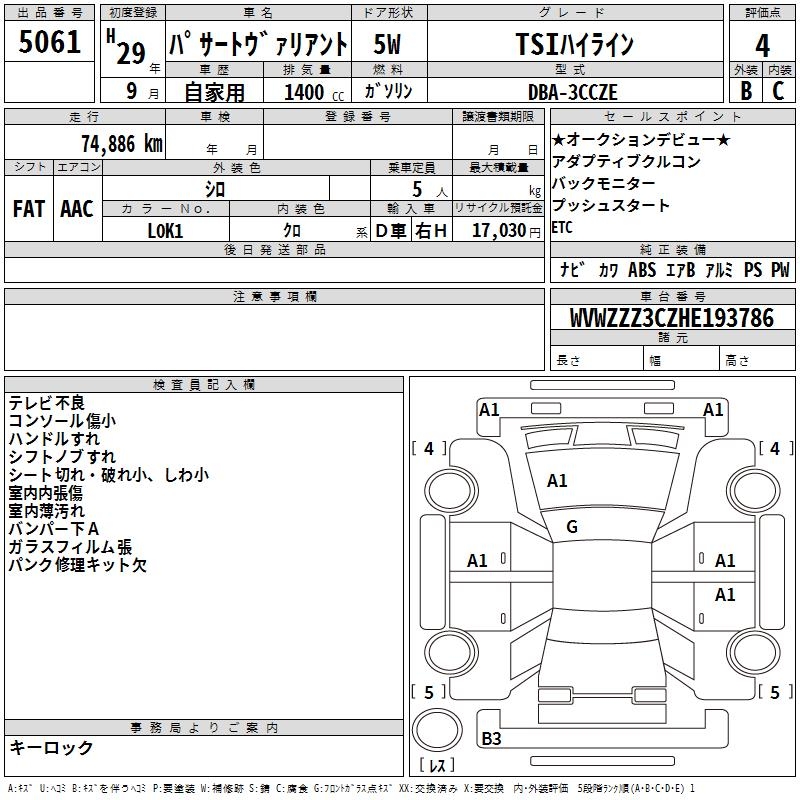This screenshot has height=800, width=800.
Task: Click the inspector note 室内内張傷
Action: tap(45, 493)
